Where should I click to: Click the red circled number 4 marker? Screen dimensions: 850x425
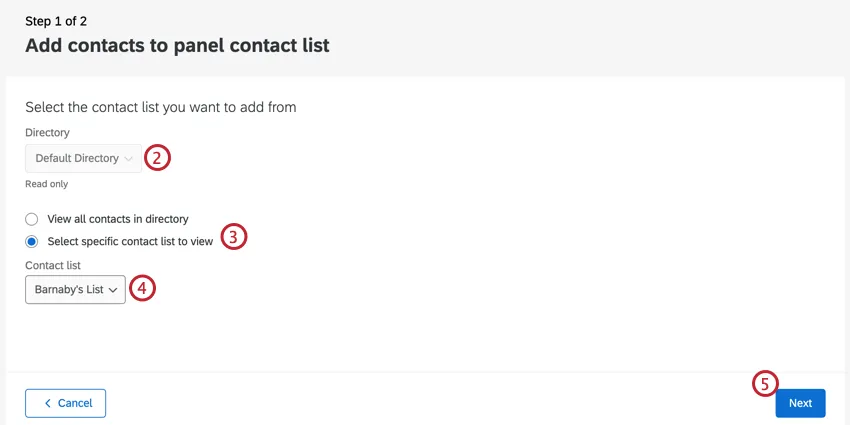(143, 289)
